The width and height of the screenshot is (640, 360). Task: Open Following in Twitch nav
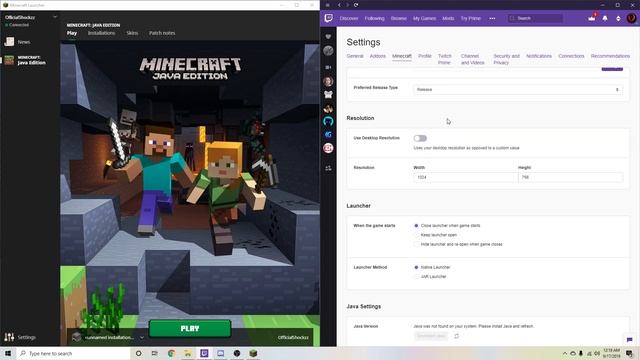[x=375, y=18]
